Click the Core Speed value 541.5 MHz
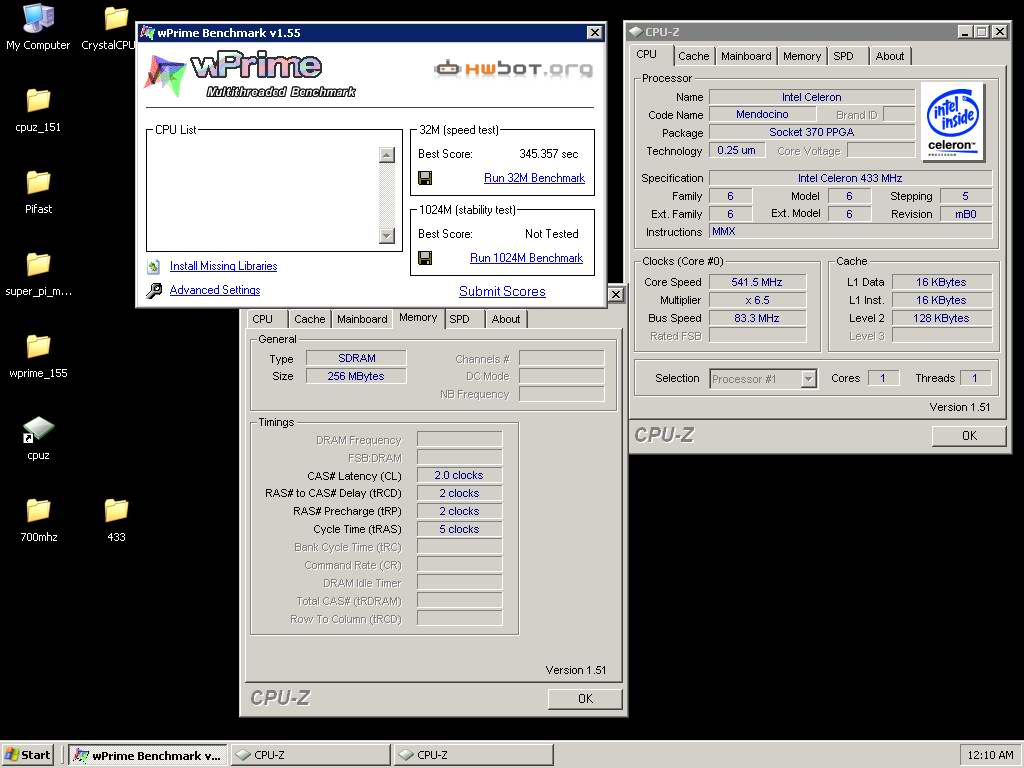Image resolution: width=1024 pixels, height=768 pixels. pyautogui.click(x=757, y=282)
